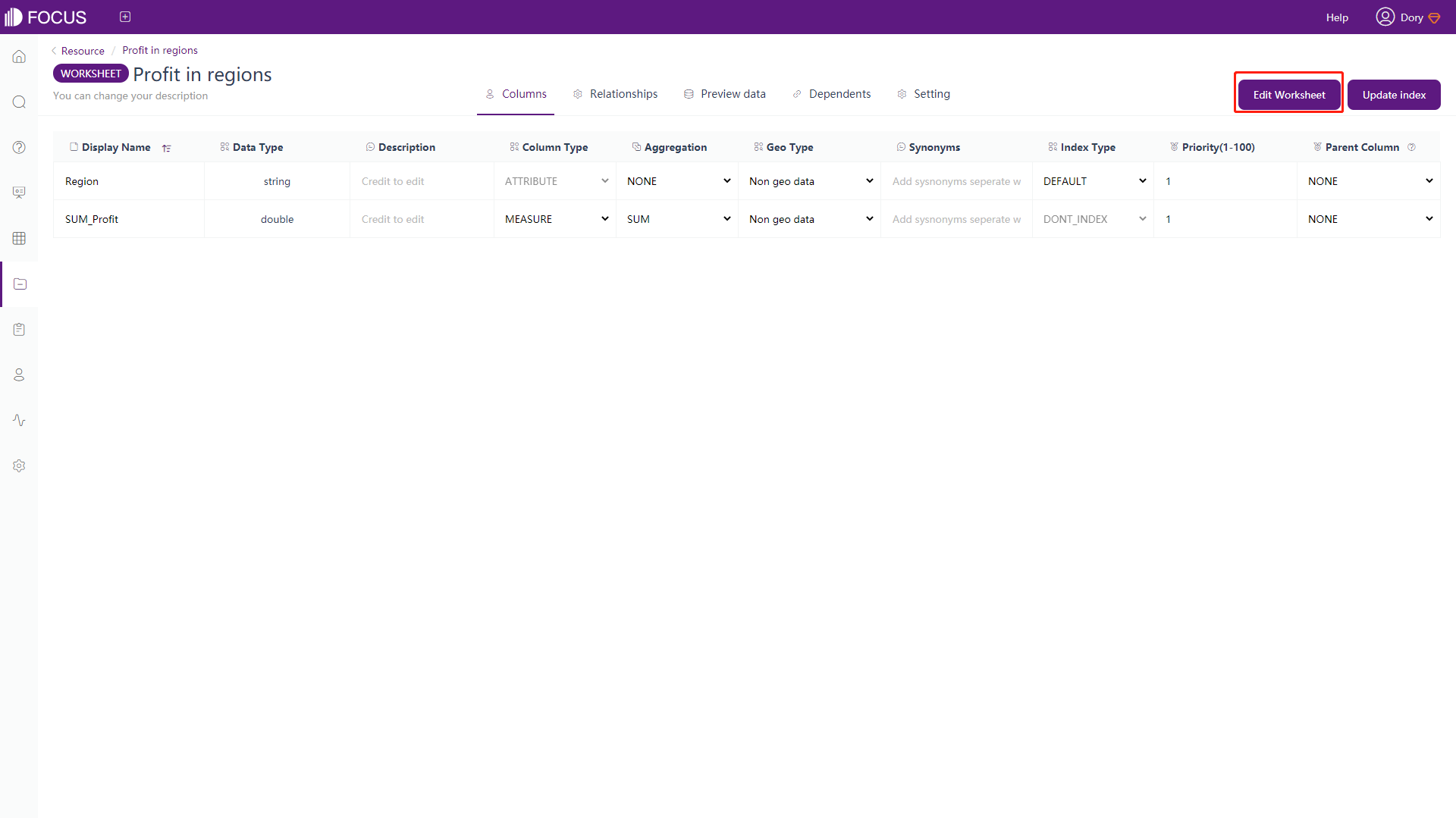Open the question mark sidebar icon
This screenshot has width=1456, height=818.
click(19, 147)
